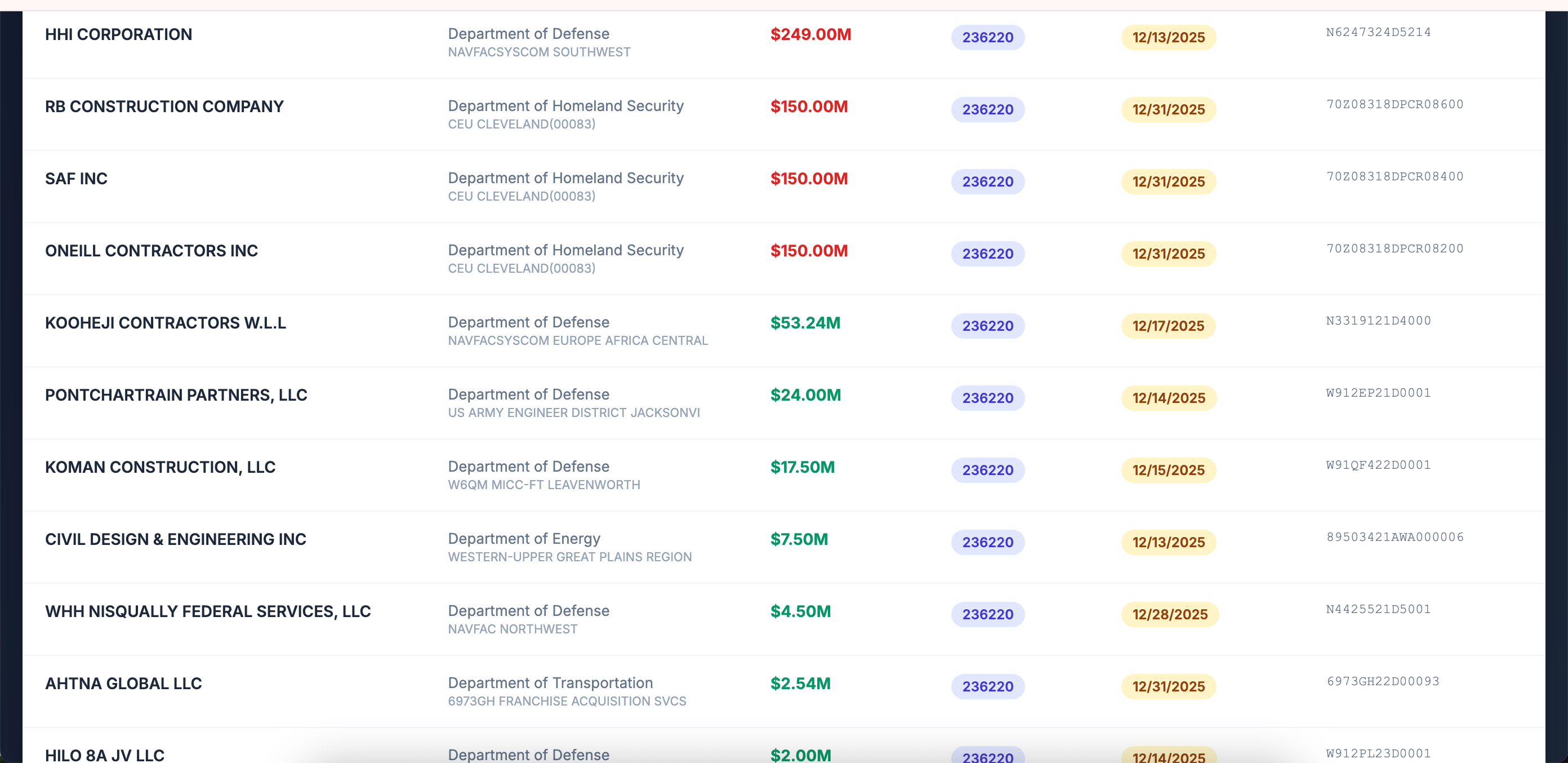Click PONTCHARTRAIN PARTNERS, LLC name
The width and height of the screenshot is (1568, 763).
point(176,395)
